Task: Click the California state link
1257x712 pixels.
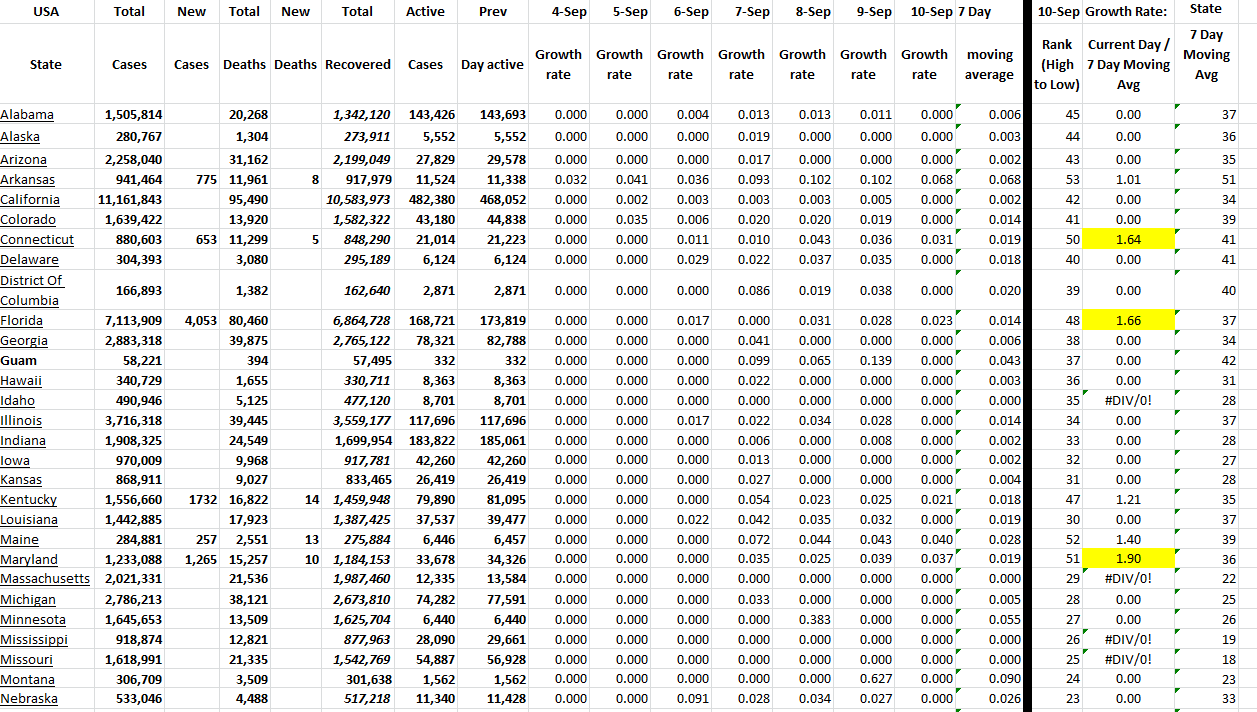Action: pyautogui.click(x=31, y=200)
